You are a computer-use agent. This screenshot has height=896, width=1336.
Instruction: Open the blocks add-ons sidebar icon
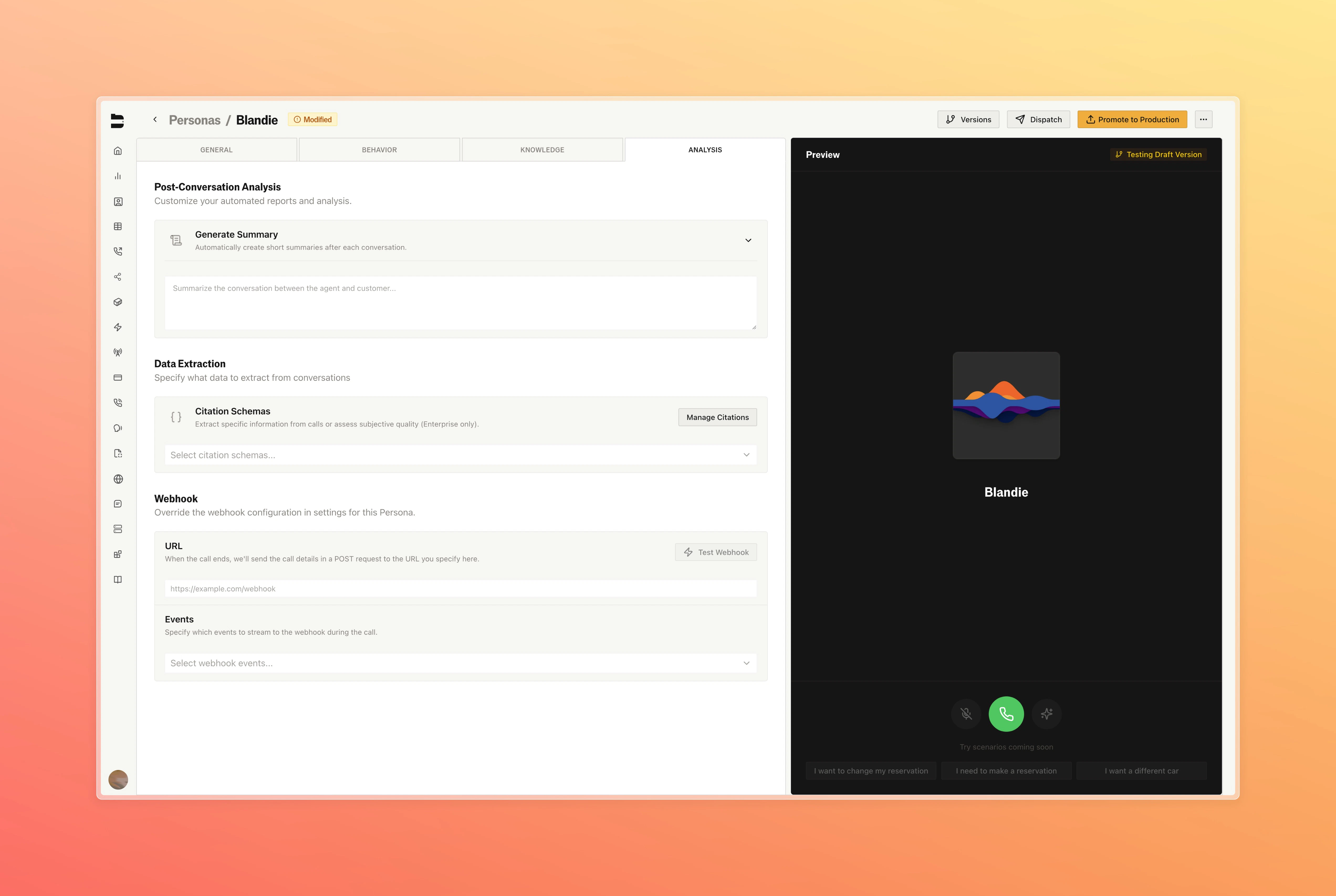click(118, 554)
